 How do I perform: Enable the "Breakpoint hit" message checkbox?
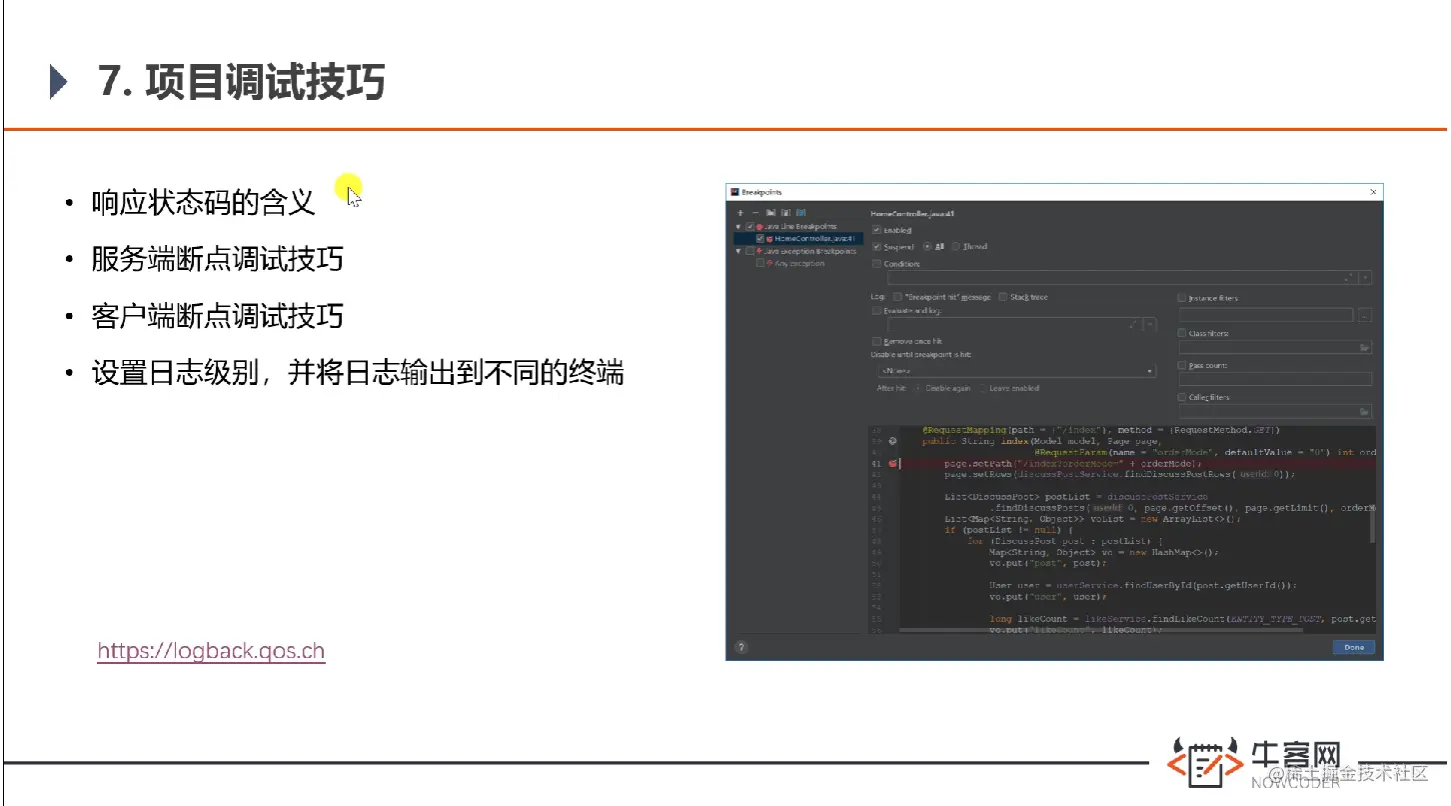(897, 297)
